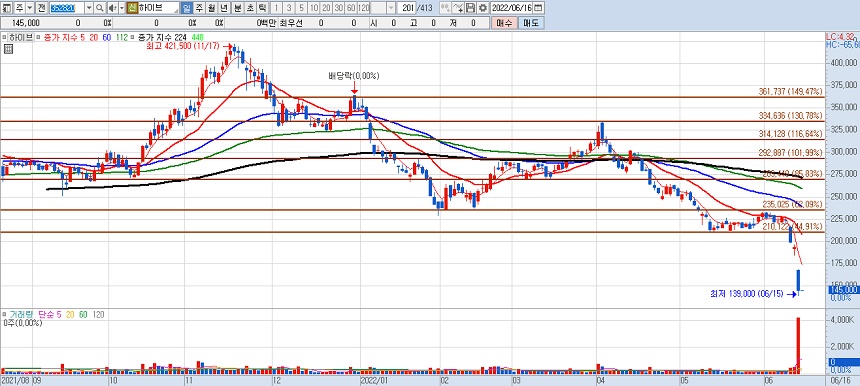
Task: Open the 하이브 stock name combo box
Action: (159, 8)
